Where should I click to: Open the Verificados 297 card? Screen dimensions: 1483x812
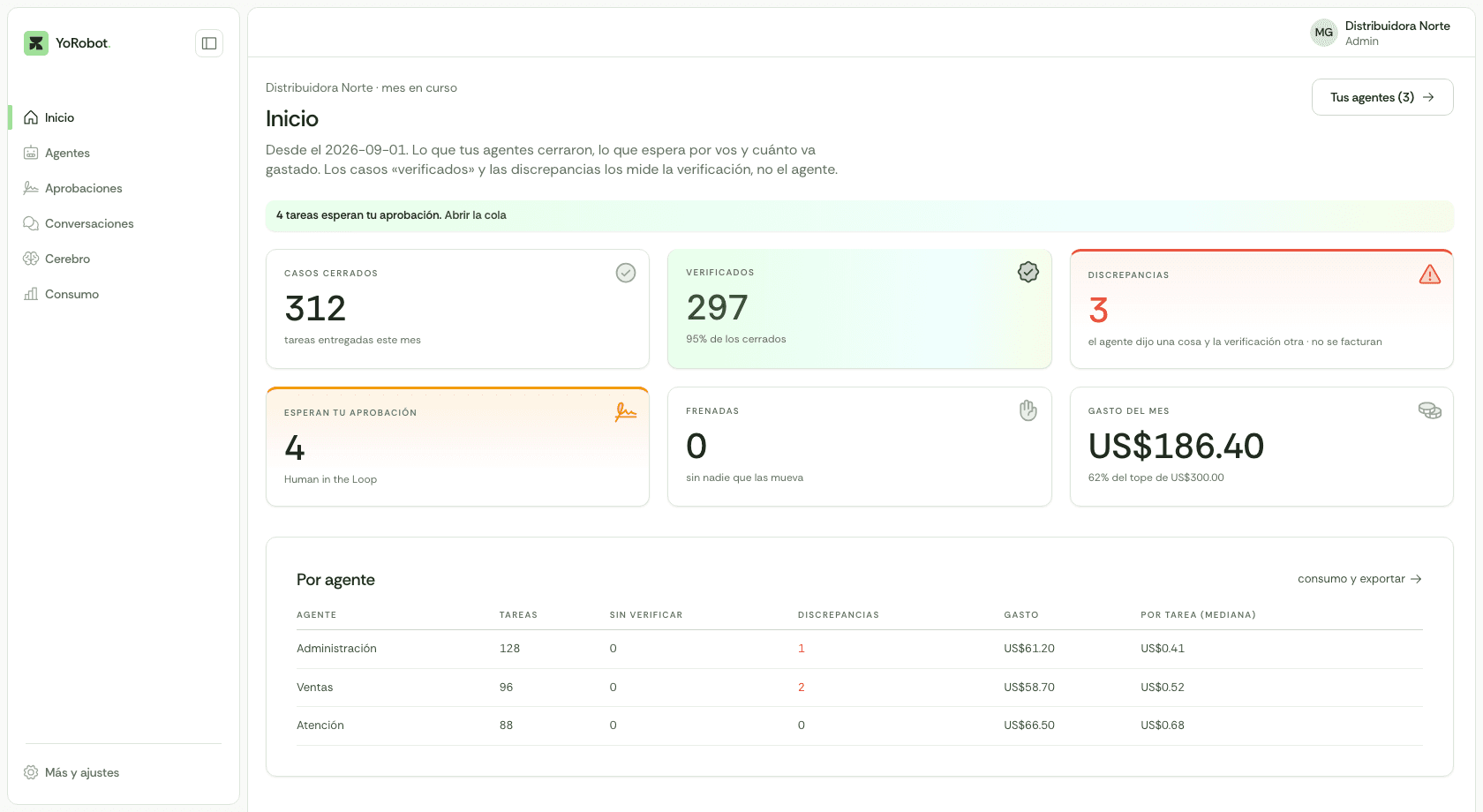point(860,309)
